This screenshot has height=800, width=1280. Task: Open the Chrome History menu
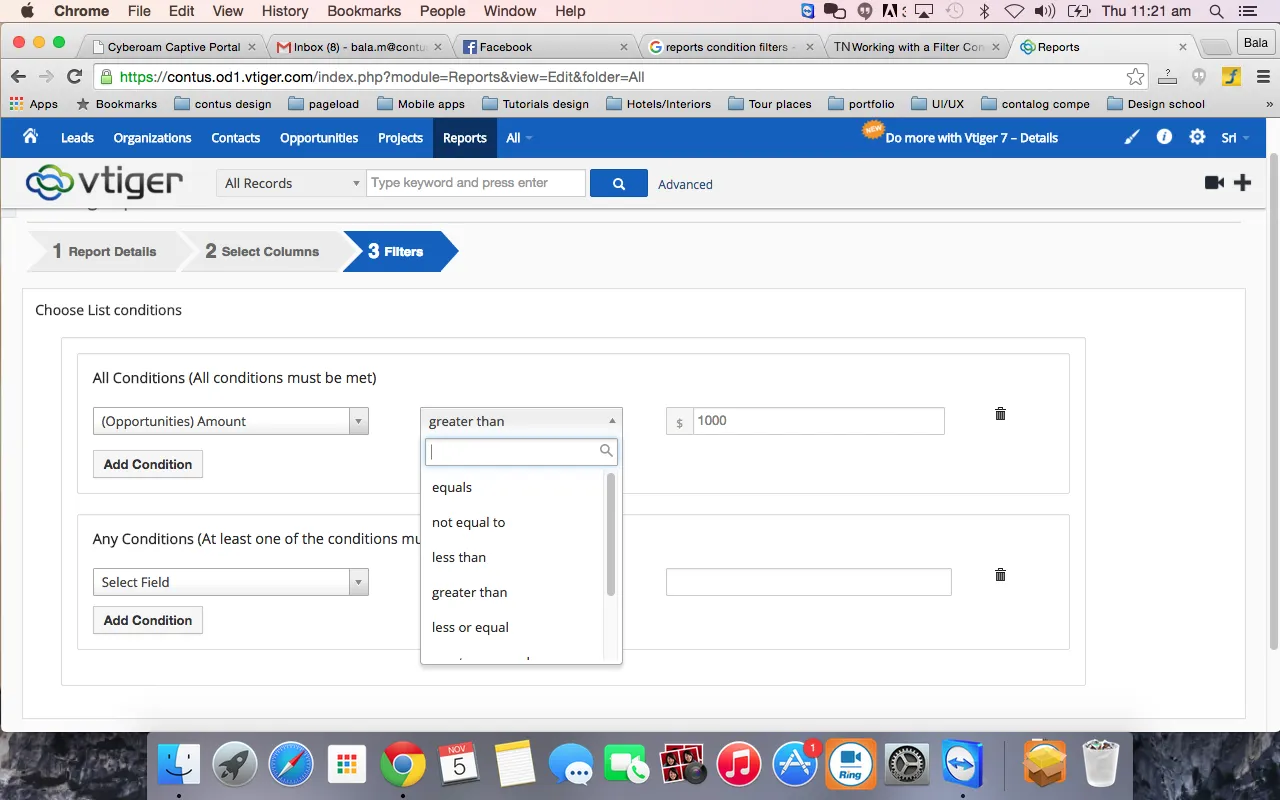285,11
